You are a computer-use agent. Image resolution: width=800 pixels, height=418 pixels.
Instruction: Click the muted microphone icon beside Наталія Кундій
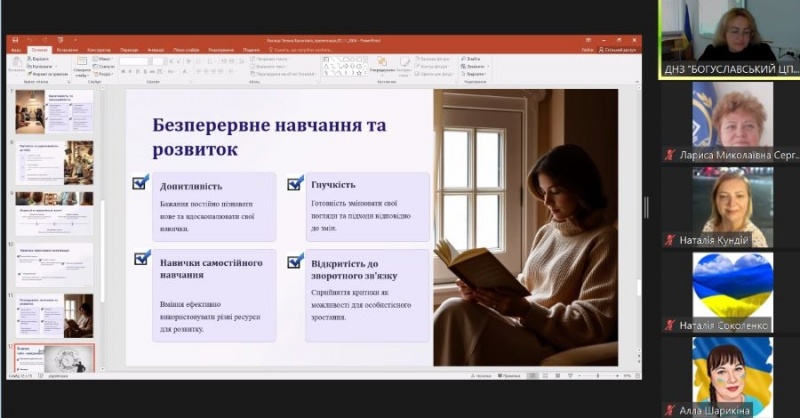(671, 240)
